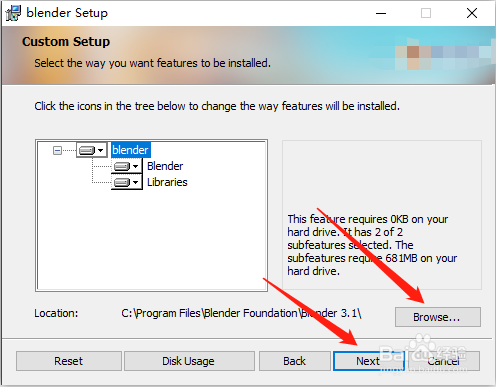Open dropdown arrow beside blender root feature
496x387 pixels.
100,150
